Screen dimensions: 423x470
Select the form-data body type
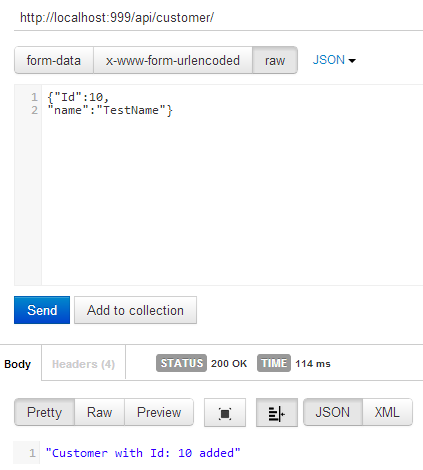54,60
